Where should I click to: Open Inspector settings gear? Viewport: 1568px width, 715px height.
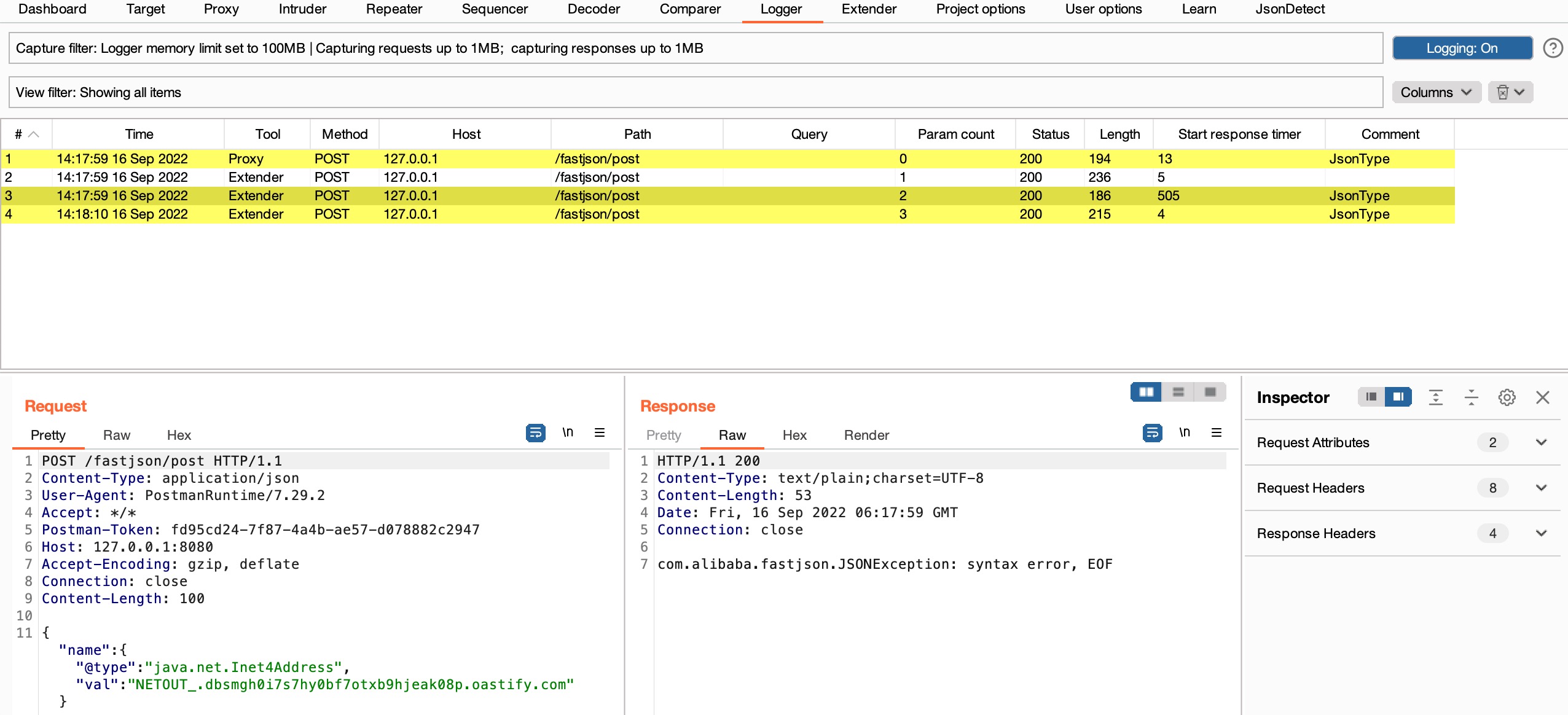(1507, 397)
